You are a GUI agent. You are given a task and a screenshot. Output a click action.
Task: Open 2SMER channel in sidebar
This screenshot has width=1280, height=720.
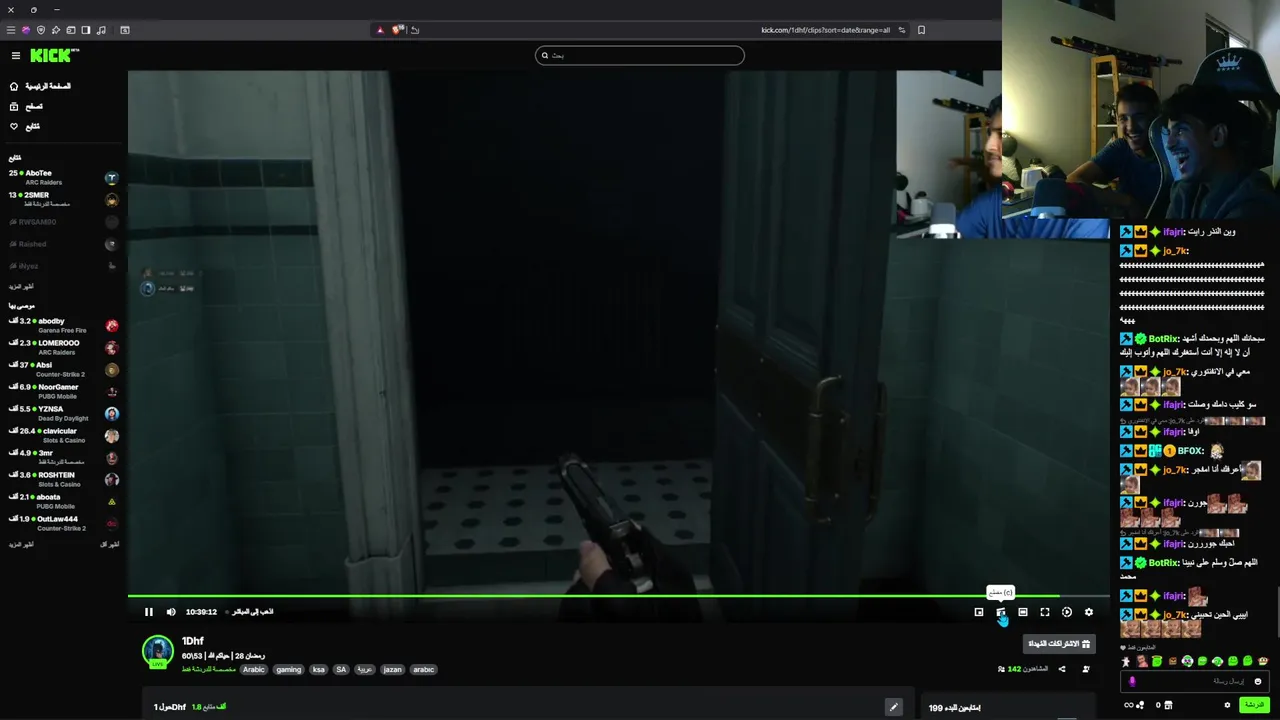(x=64, y=199)
